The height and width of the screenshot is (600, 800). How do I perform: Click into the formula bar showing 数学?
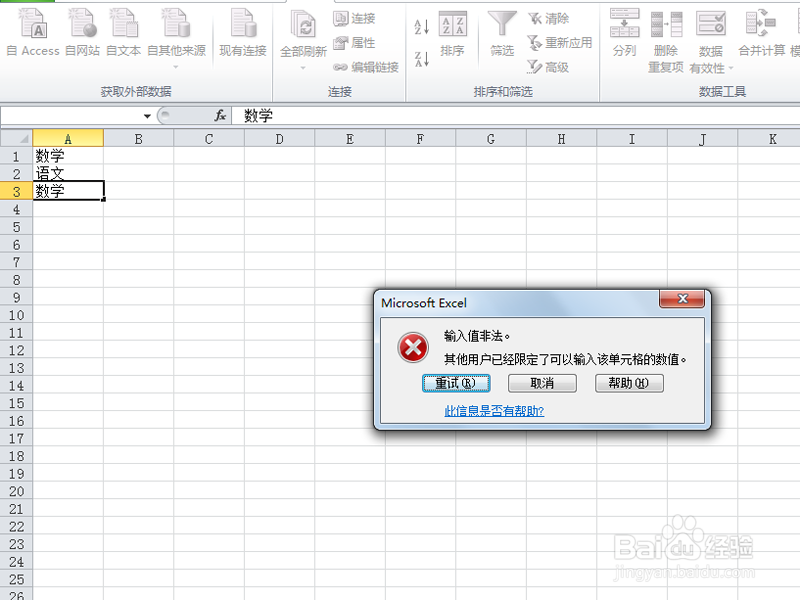coord(515,116)
